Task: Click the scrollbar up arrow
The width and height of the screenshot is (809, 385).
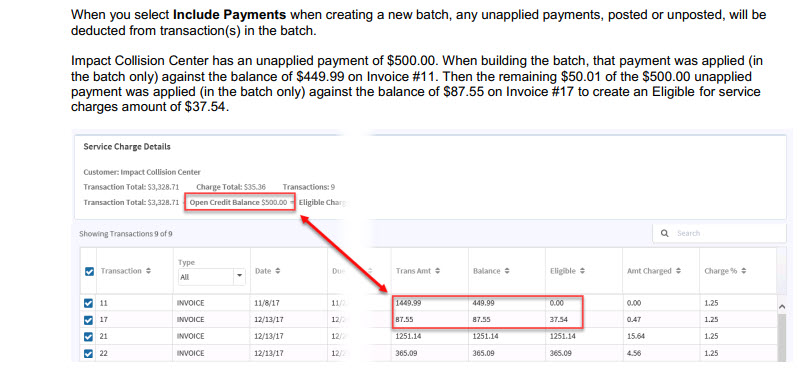Action: click(x=781, y=307)
